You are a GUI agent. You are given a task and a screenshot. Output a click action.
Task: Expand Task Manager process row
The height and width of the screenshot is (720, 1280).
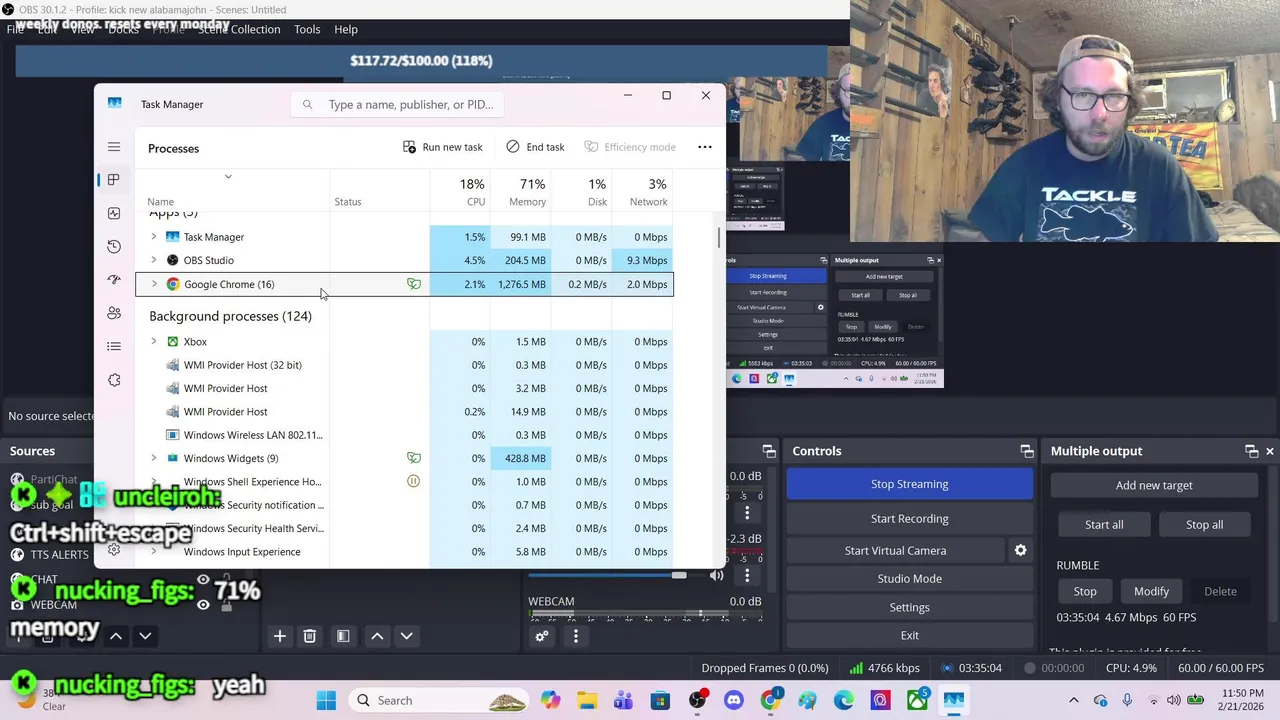point(154,237)
